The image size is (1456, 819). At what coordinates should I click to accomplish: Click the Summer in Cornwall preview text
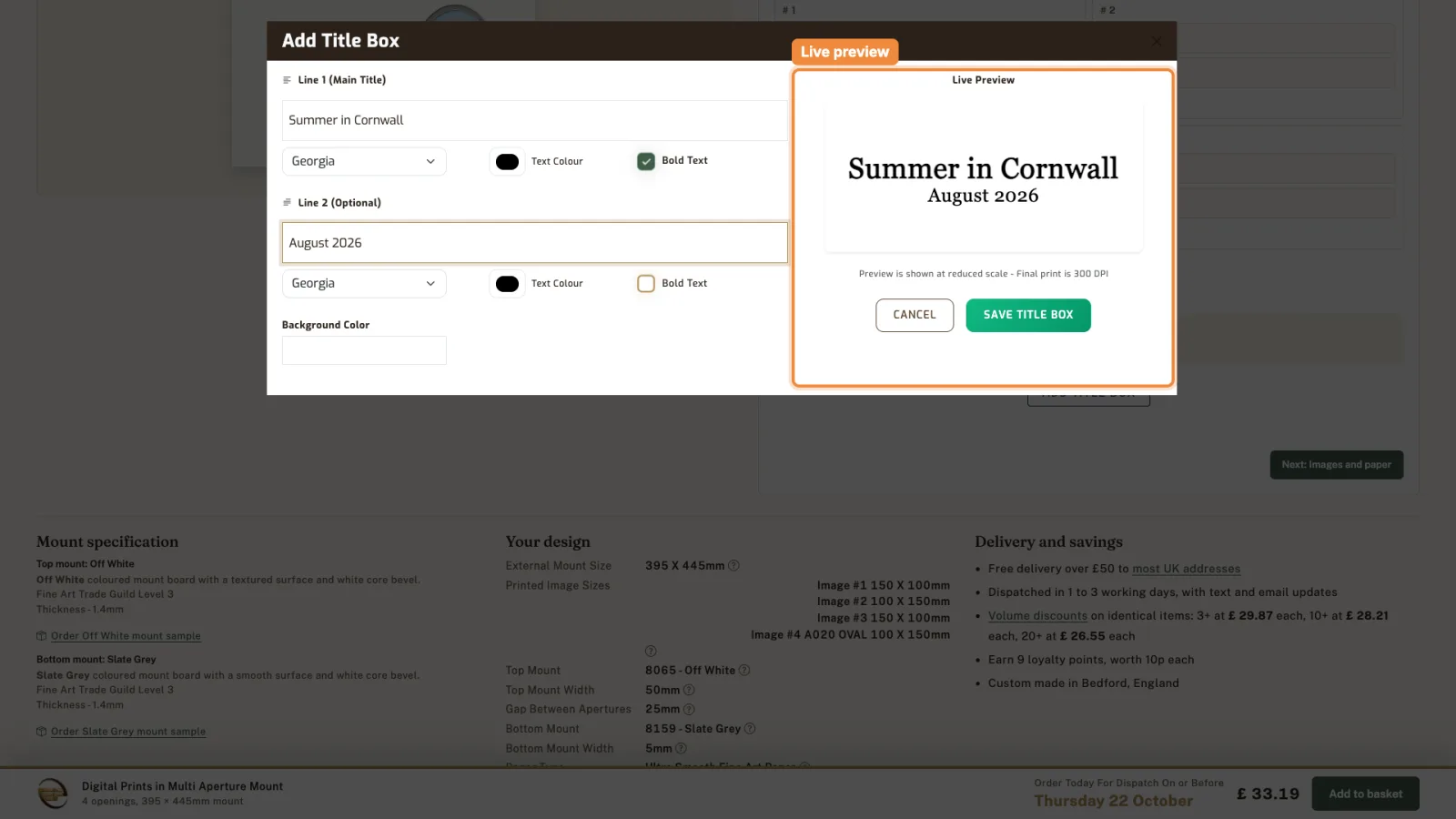pos(983,169)
